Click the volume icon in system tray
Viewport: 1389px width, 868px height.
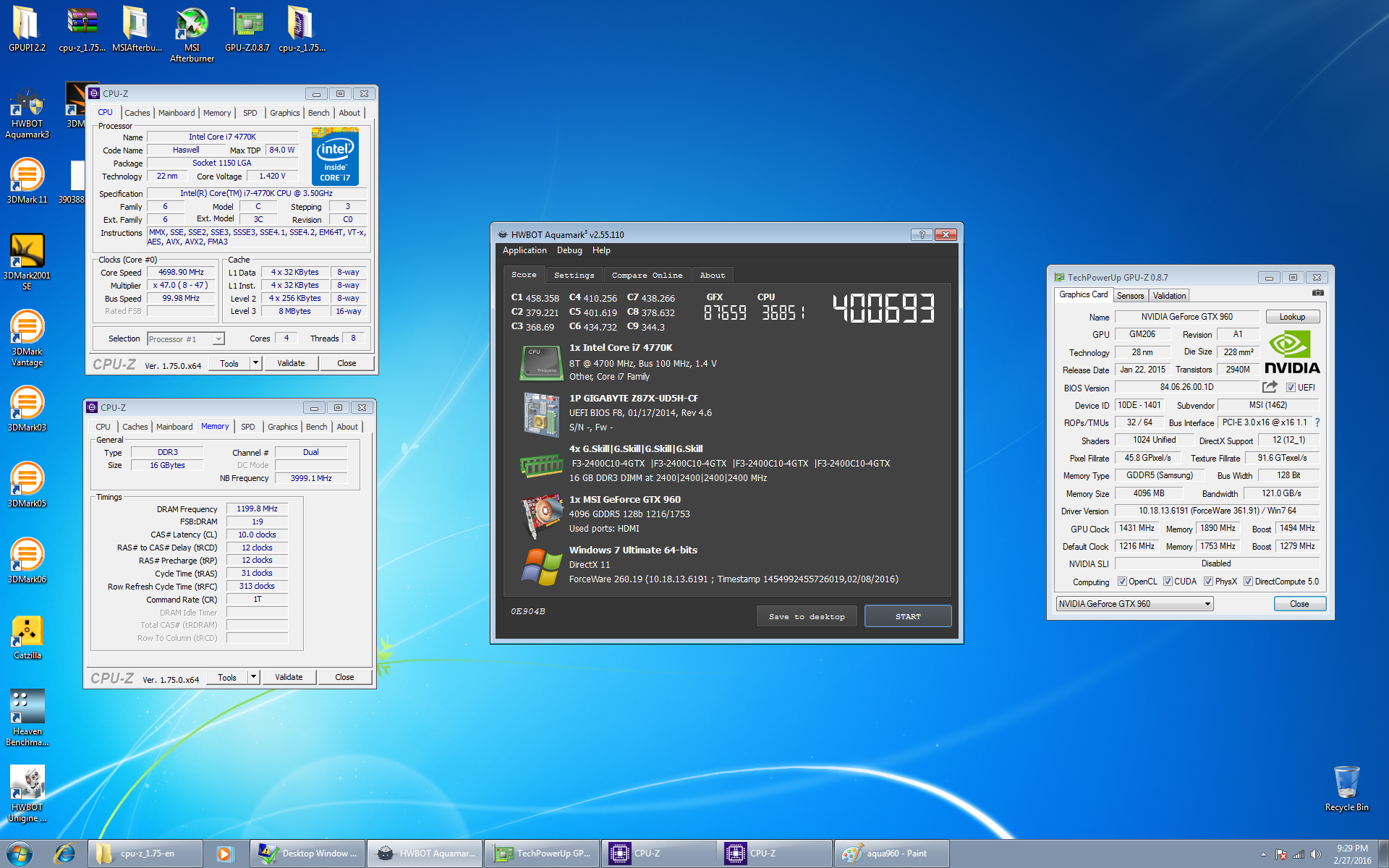[x=1315, y=854]
